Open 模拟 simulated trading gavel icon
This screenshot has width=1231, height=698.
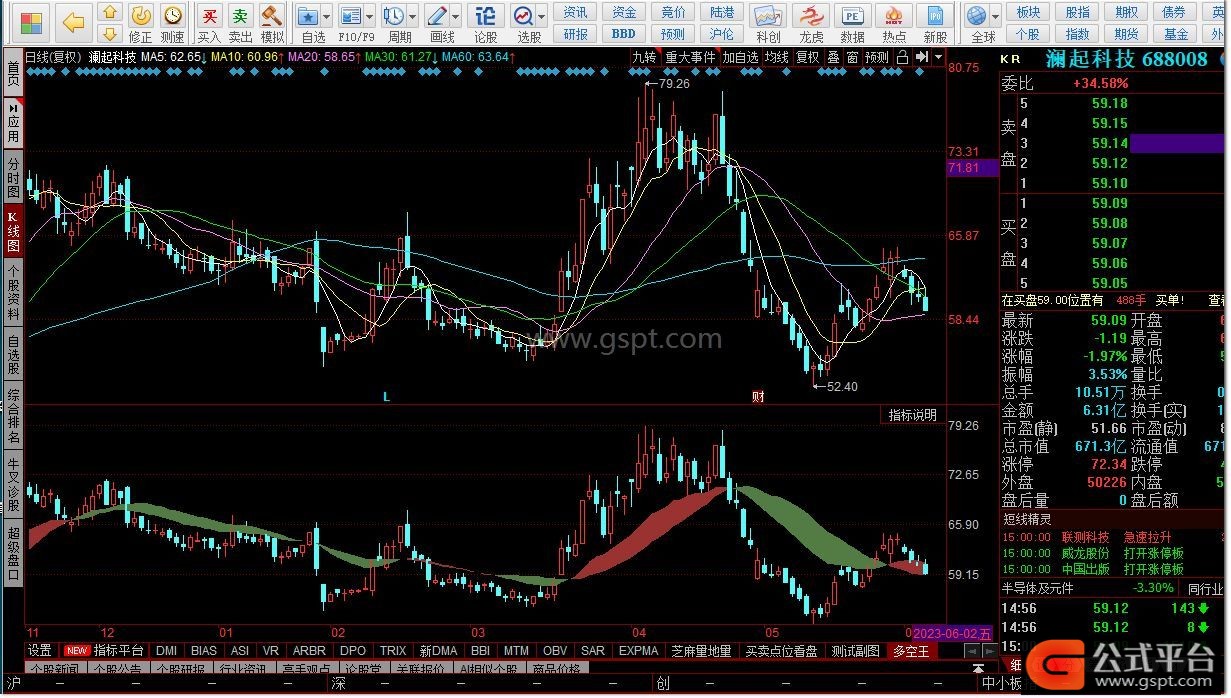tap(272, 24)
